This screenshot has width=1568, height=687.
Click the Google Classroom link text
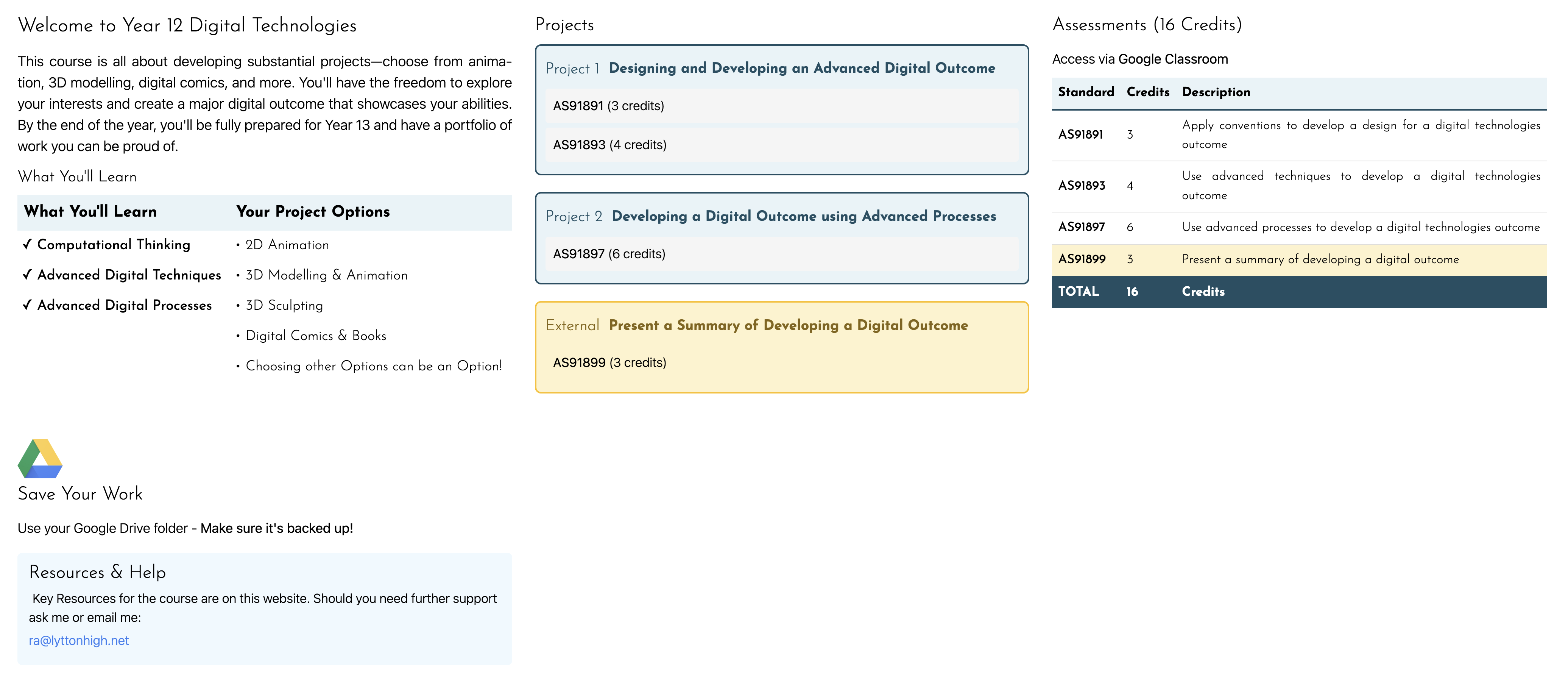pyautogui.click(x=1172, y=59)
